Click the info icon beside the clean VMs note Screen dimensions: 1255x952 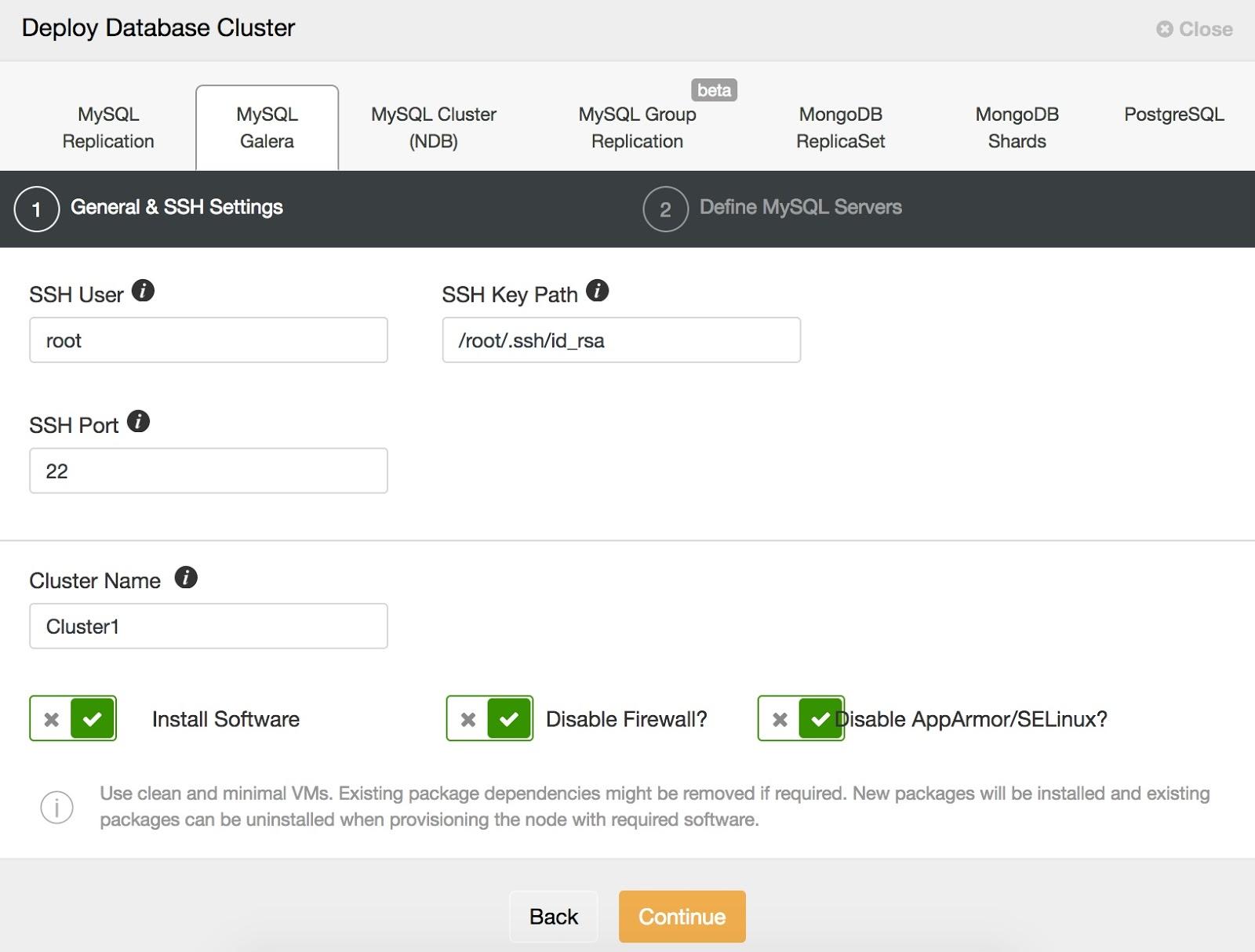click(x=57, y=807)
